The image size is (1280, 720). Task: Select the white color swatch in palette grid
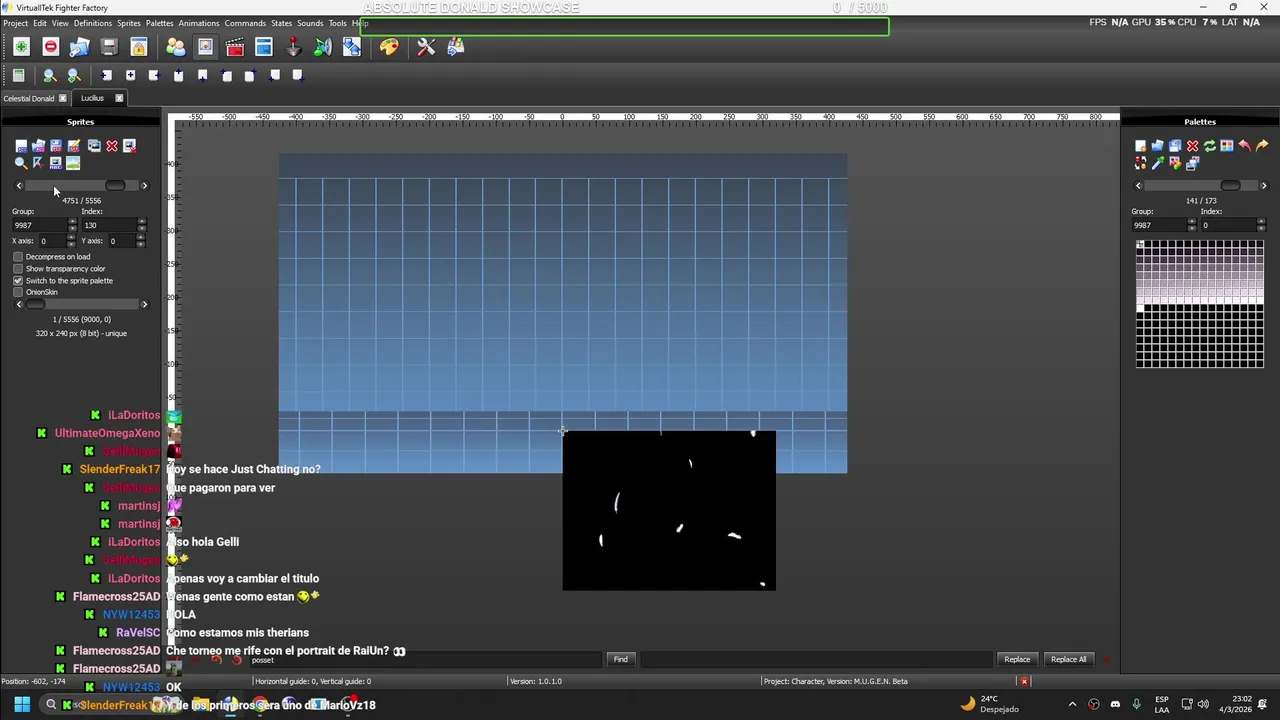[1140, 308]
